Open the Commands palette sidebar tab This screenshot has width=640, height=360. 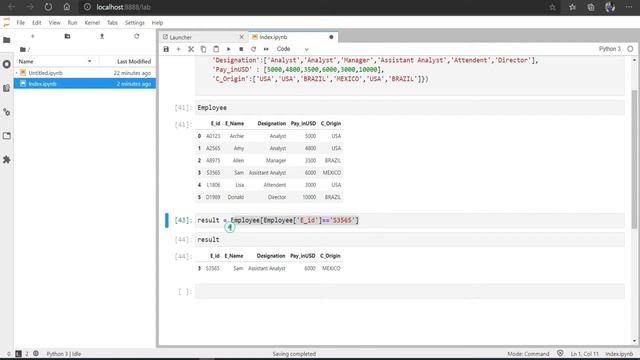(x=7, y=88)
